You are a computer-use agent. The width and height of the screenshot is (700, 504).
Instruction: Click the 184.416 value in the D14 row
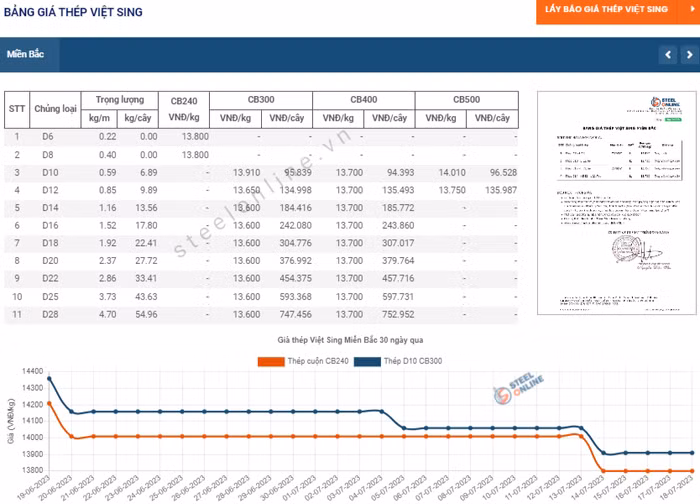(x=296, y=208)
